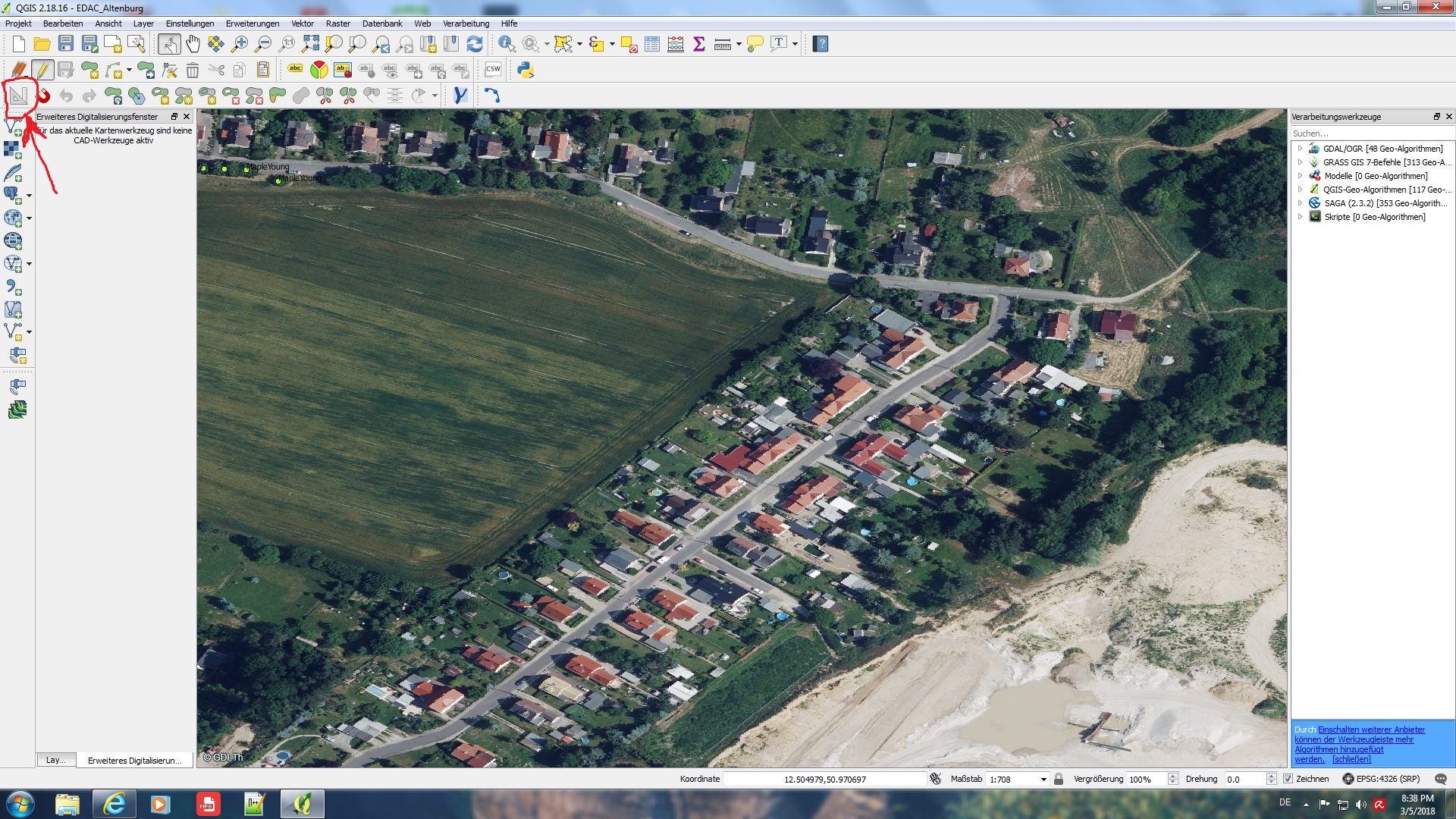Show the statistical summary sigma icon
Viewport: 1456px width, 819px height.
pos(699,44)
